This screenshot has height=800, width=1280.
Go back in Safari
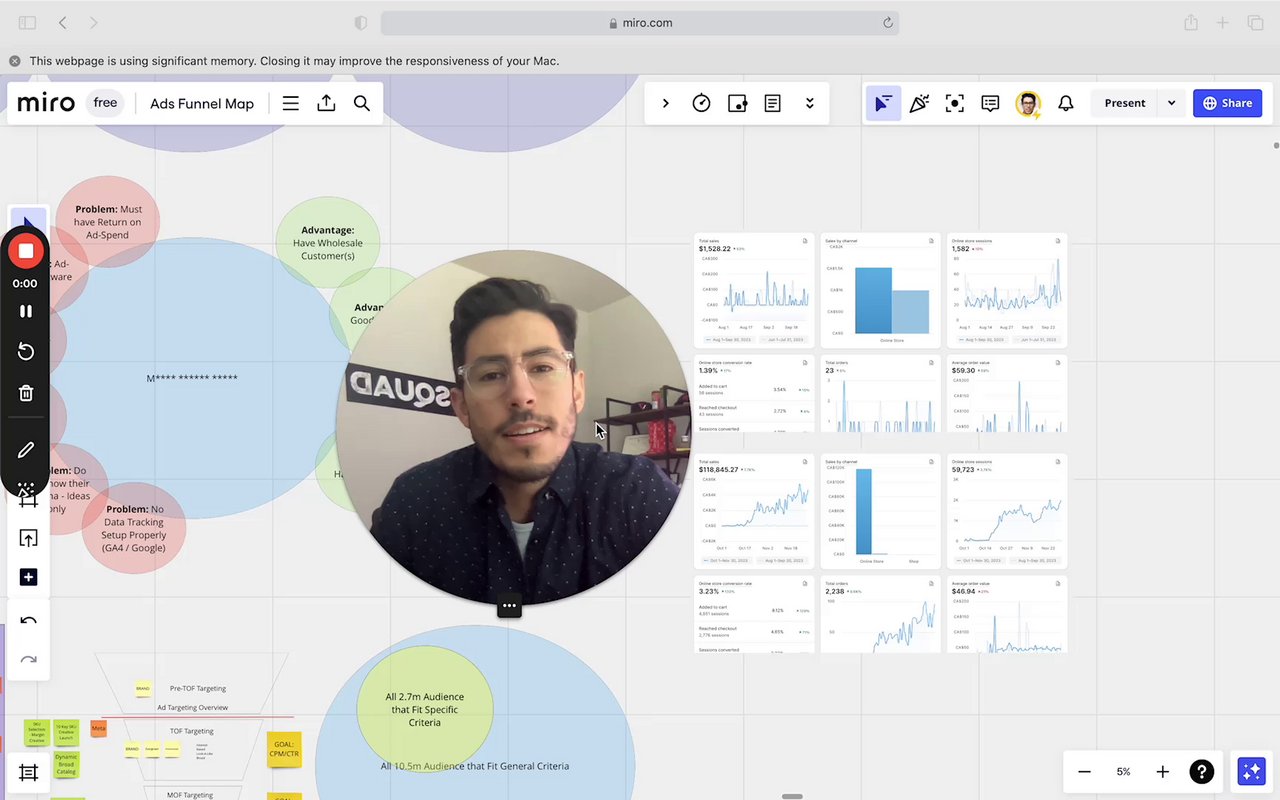coord(62,22)
